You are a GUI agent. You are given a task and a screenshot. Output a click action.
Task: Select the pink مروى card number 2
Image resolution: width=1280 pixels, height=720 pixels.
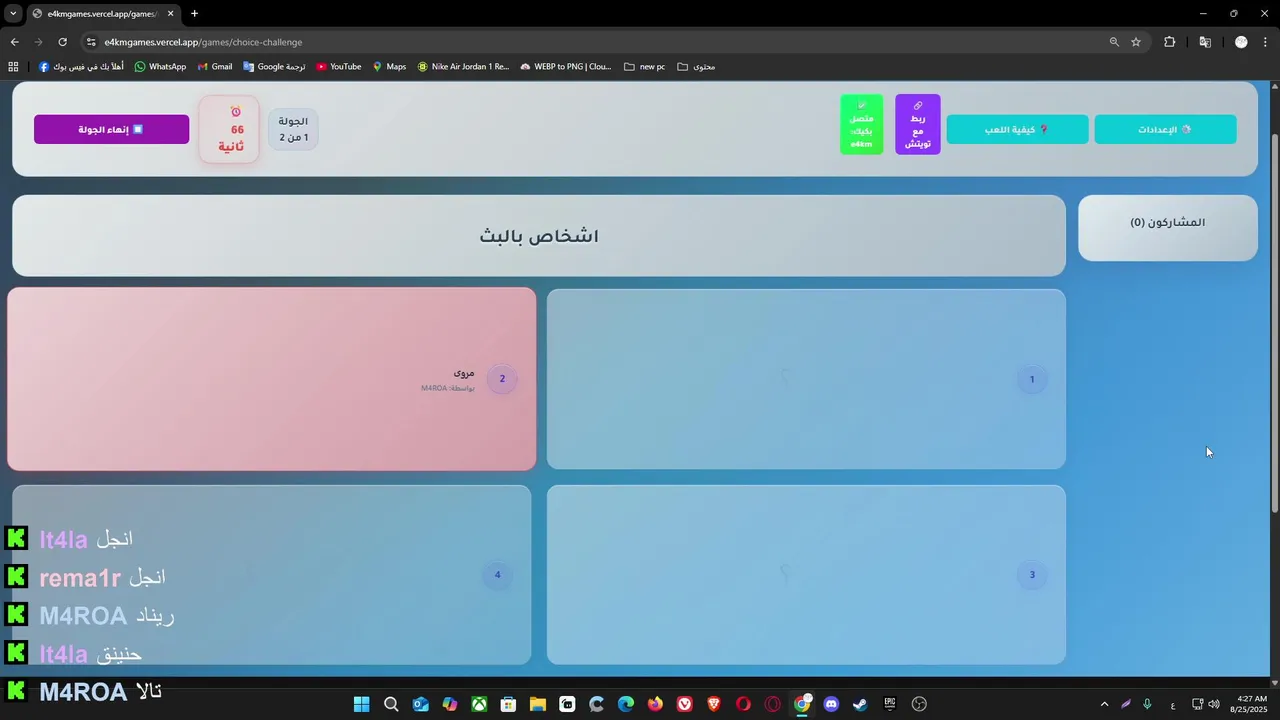tap(271, 379)
